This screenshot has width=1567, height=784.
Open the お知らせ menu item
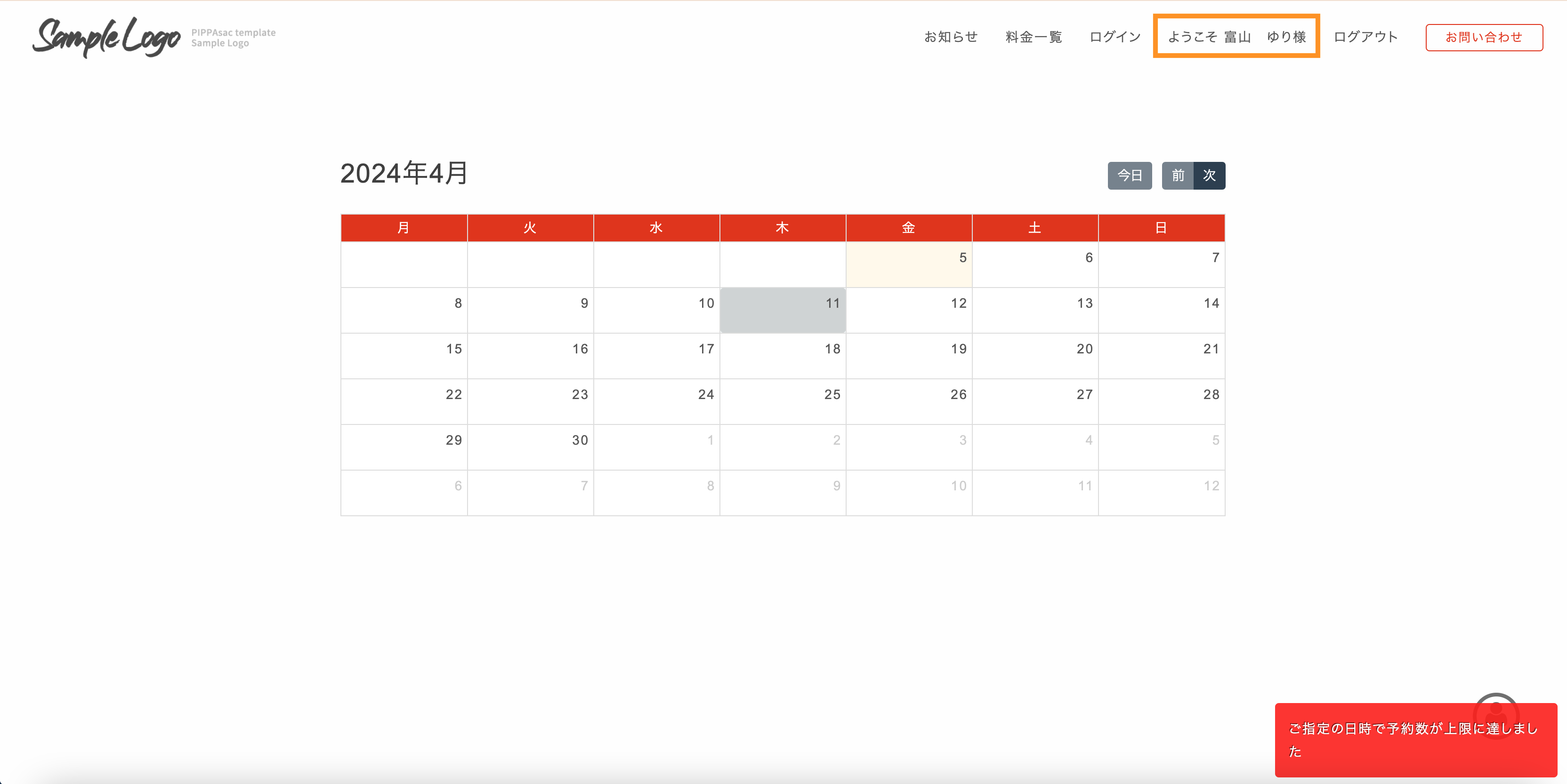click(x=951, y=37)
